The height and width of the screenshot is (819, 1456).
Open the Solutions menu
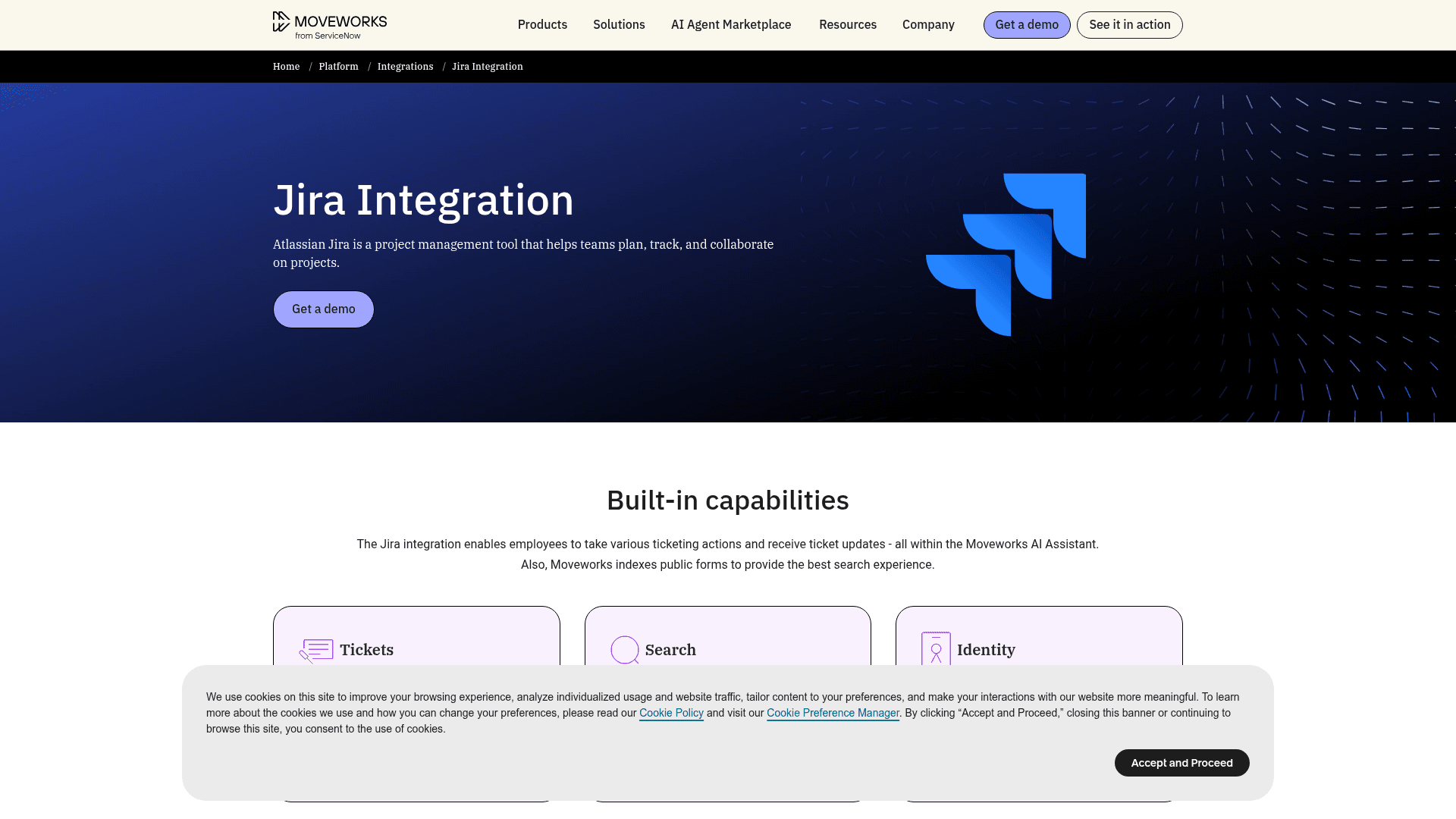[x=619, y=25]
